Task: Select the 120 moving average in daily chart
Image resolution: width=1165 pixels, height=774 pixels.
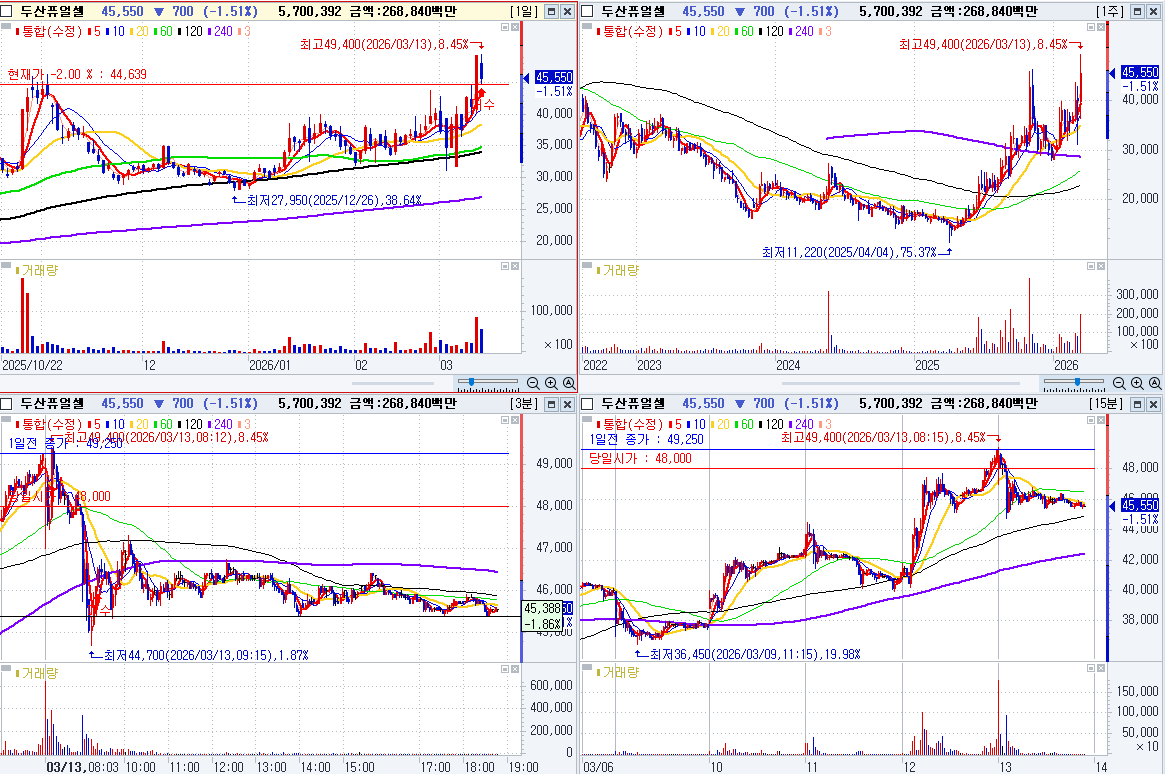Action: 192,31
